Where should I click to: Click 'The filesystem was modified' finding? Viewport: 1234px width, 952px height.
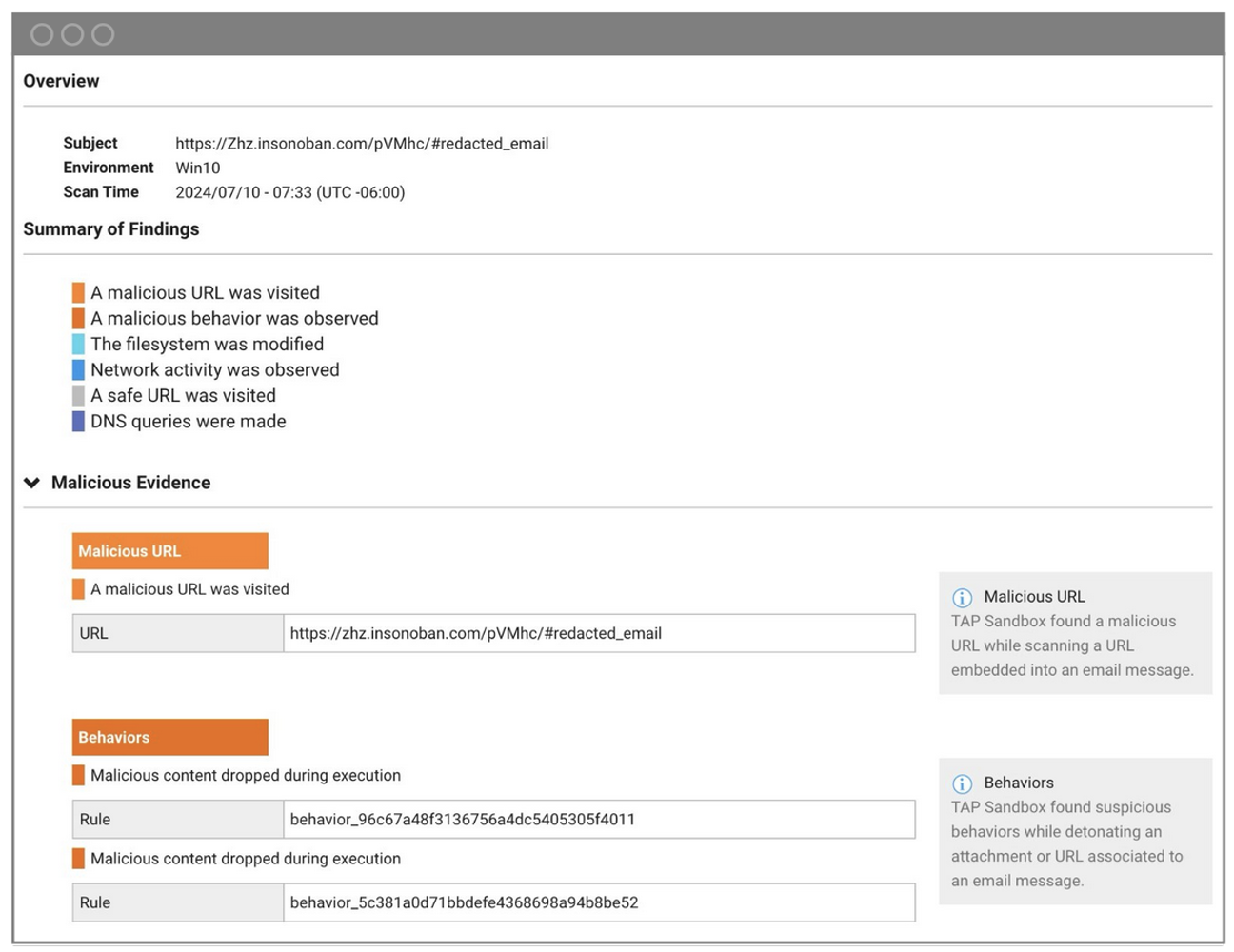[208, 345]
